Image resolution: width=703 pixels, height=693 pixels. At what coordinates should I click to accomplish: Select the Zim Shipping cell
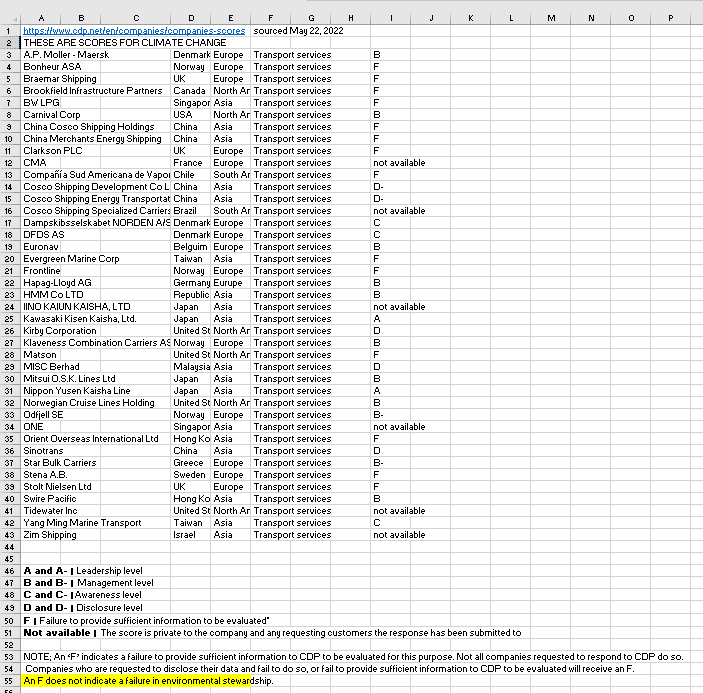[50, 535]
